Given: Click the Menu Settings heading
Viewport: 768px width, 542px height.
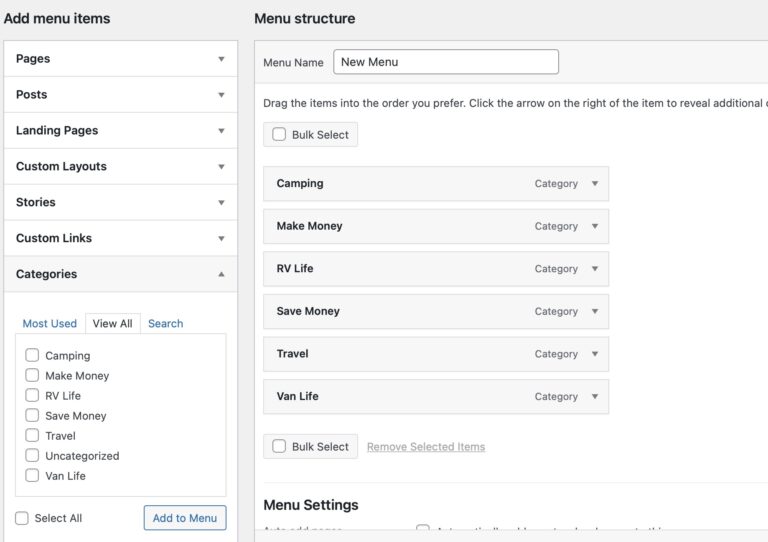Looking at the screenshot, I should pyautogui.click(x=311, y=505).
